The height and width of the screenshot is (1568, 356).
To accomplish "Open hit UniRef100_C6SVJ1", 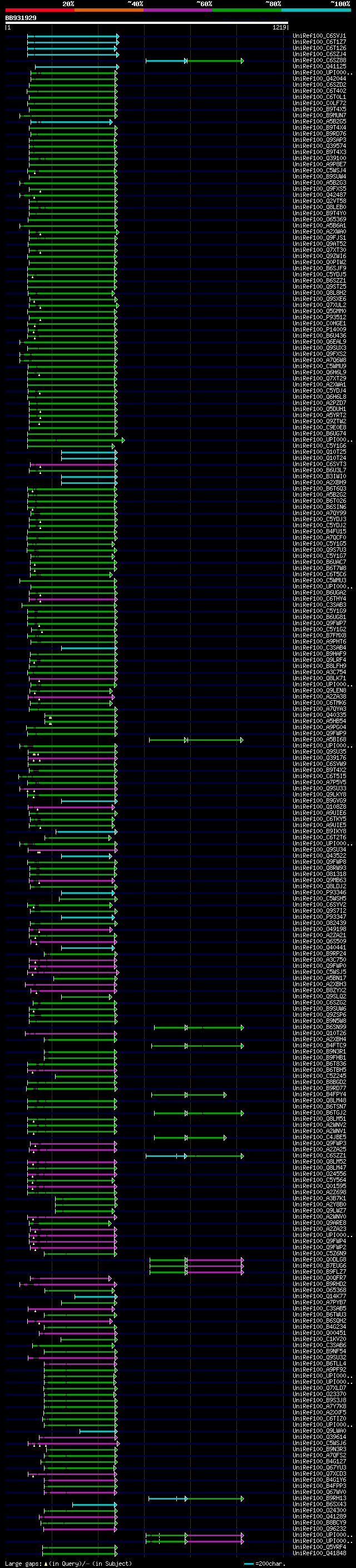I will [319, 36].
